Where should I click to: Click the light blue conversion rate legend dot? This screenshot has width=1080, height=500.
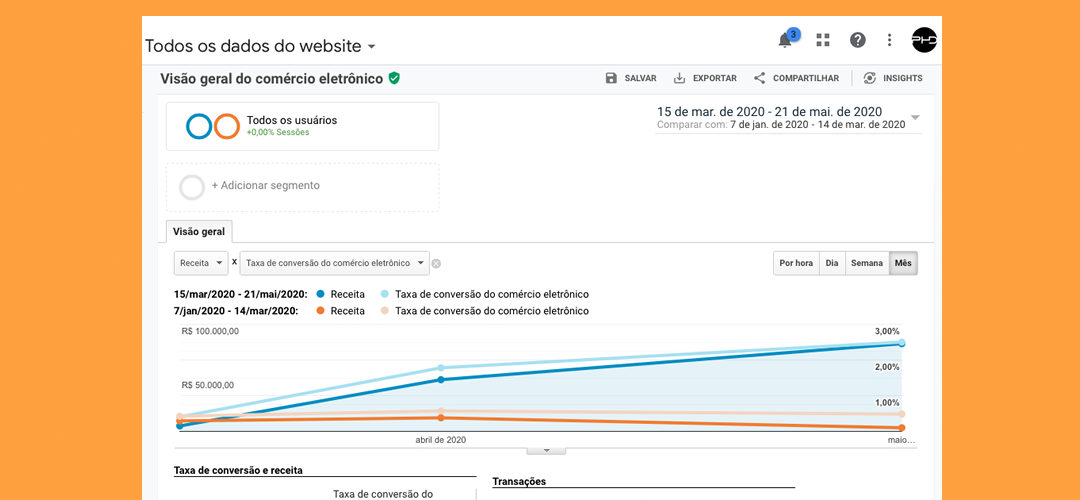click(385, 294)
